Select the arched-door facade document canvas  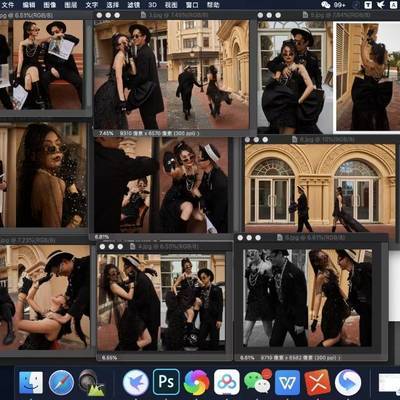[x=320, y=188]
